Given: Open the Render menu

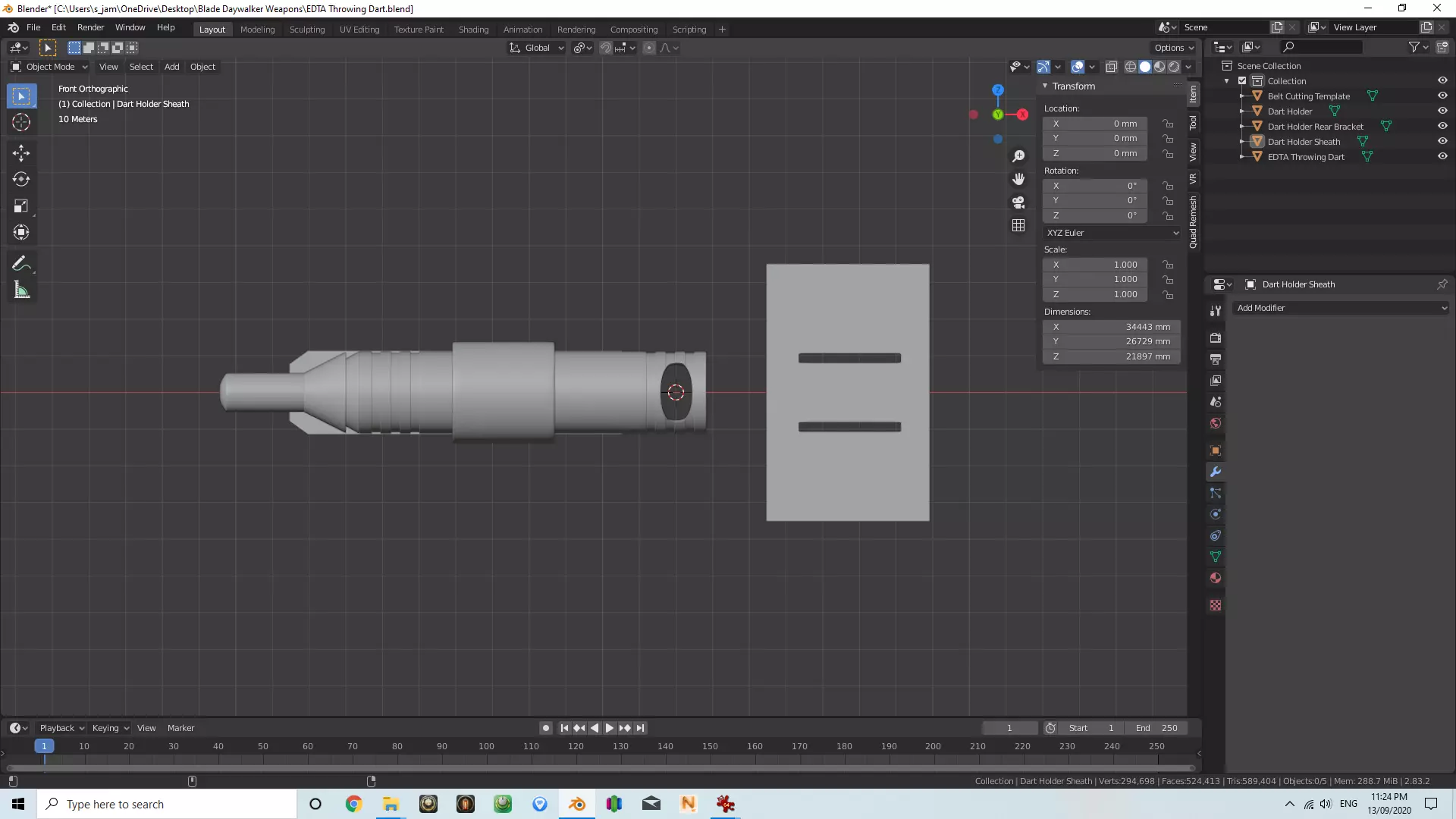Looking at the screenshot, I should 90,27.
